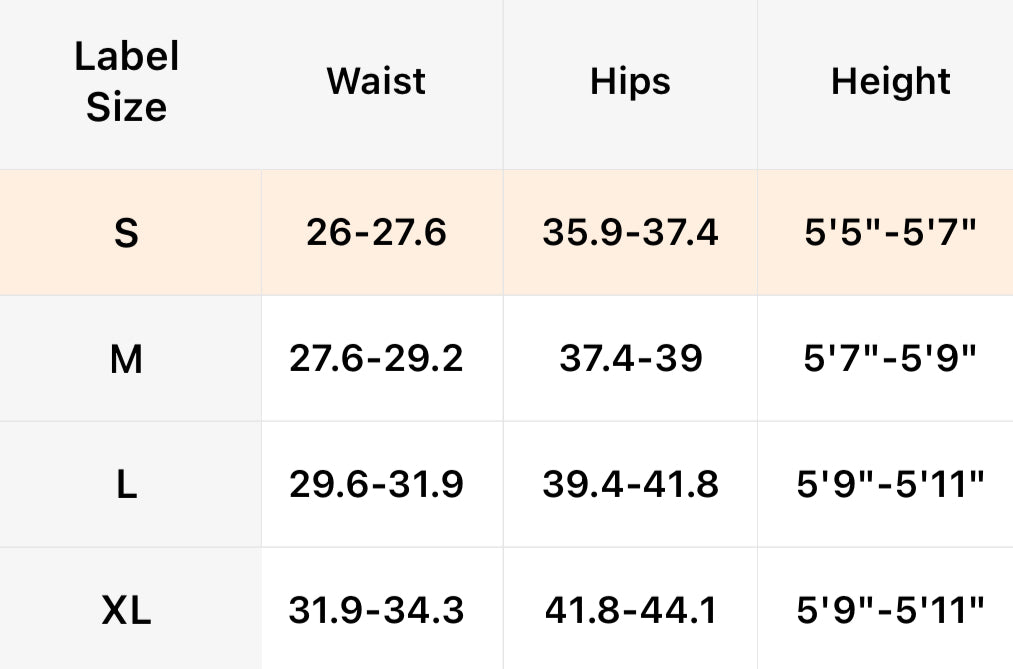Click hips value 35.9-37.4

pyautogui.click(x=630, y=233)
